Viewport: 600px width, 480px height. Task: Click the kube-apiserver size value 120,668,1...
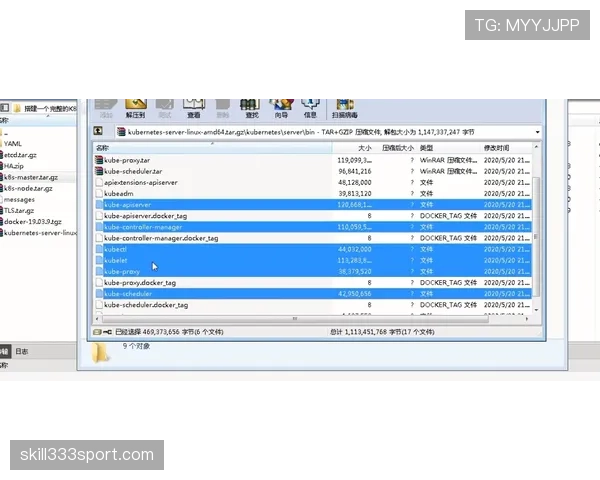pyautogui.click(x=354, y=205)
